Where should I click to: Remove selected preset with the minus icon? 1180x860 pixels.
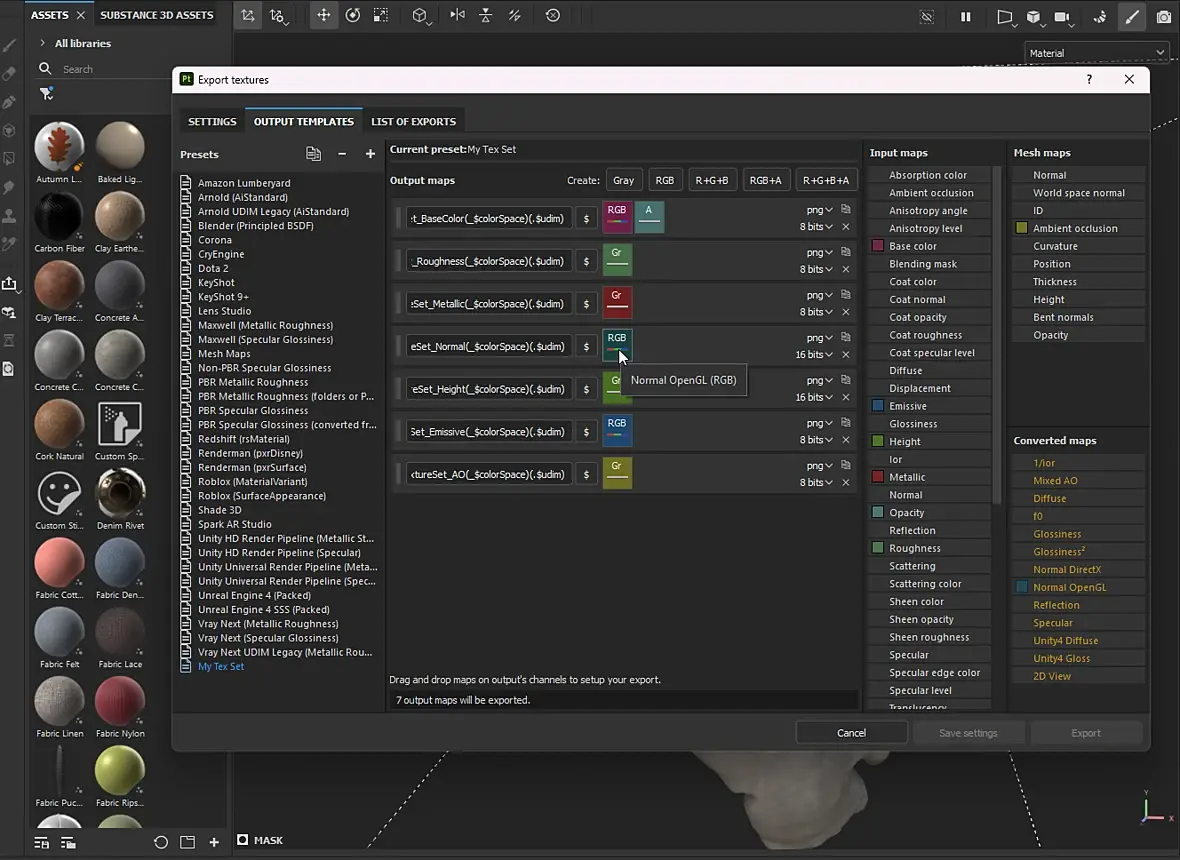342,154
